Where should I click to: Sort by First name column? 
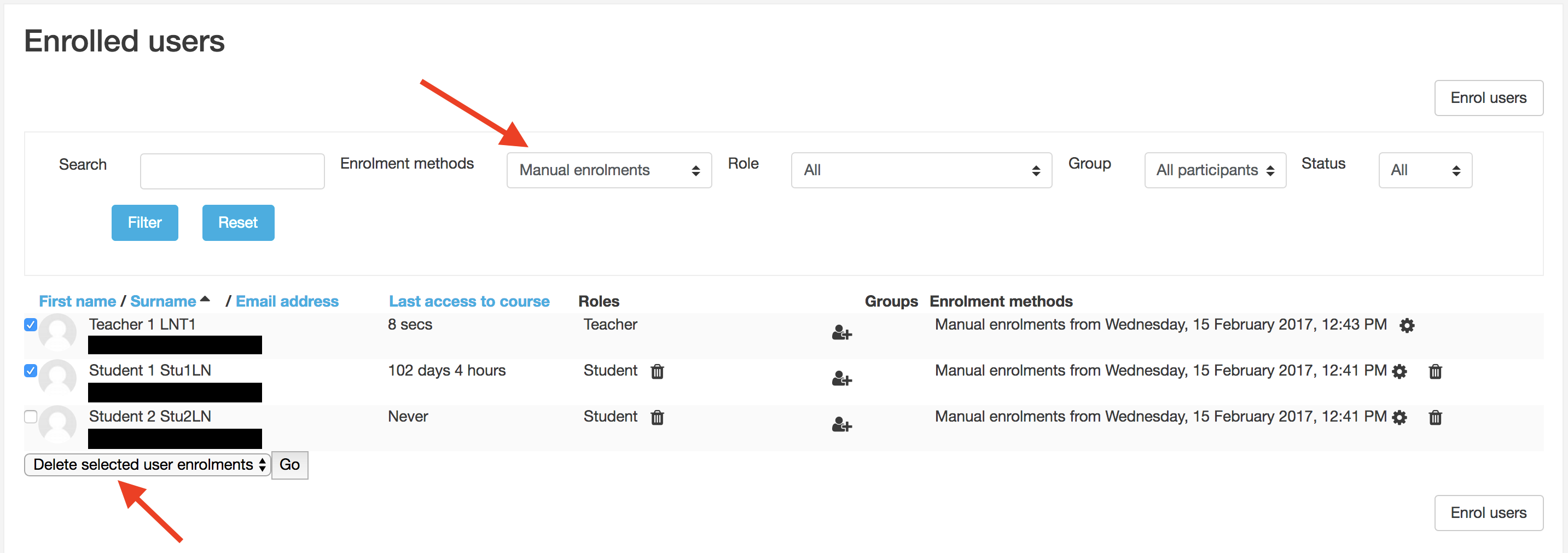click(77, 302)
